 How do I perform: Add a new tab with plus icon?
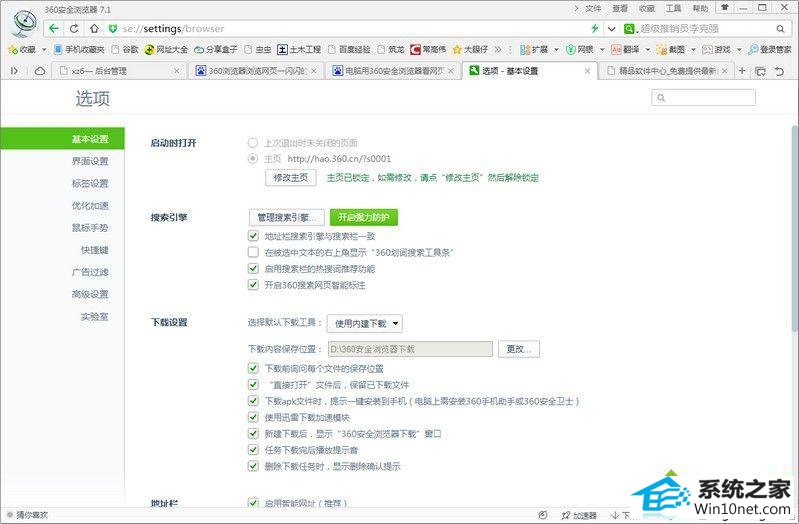(742, 71)
